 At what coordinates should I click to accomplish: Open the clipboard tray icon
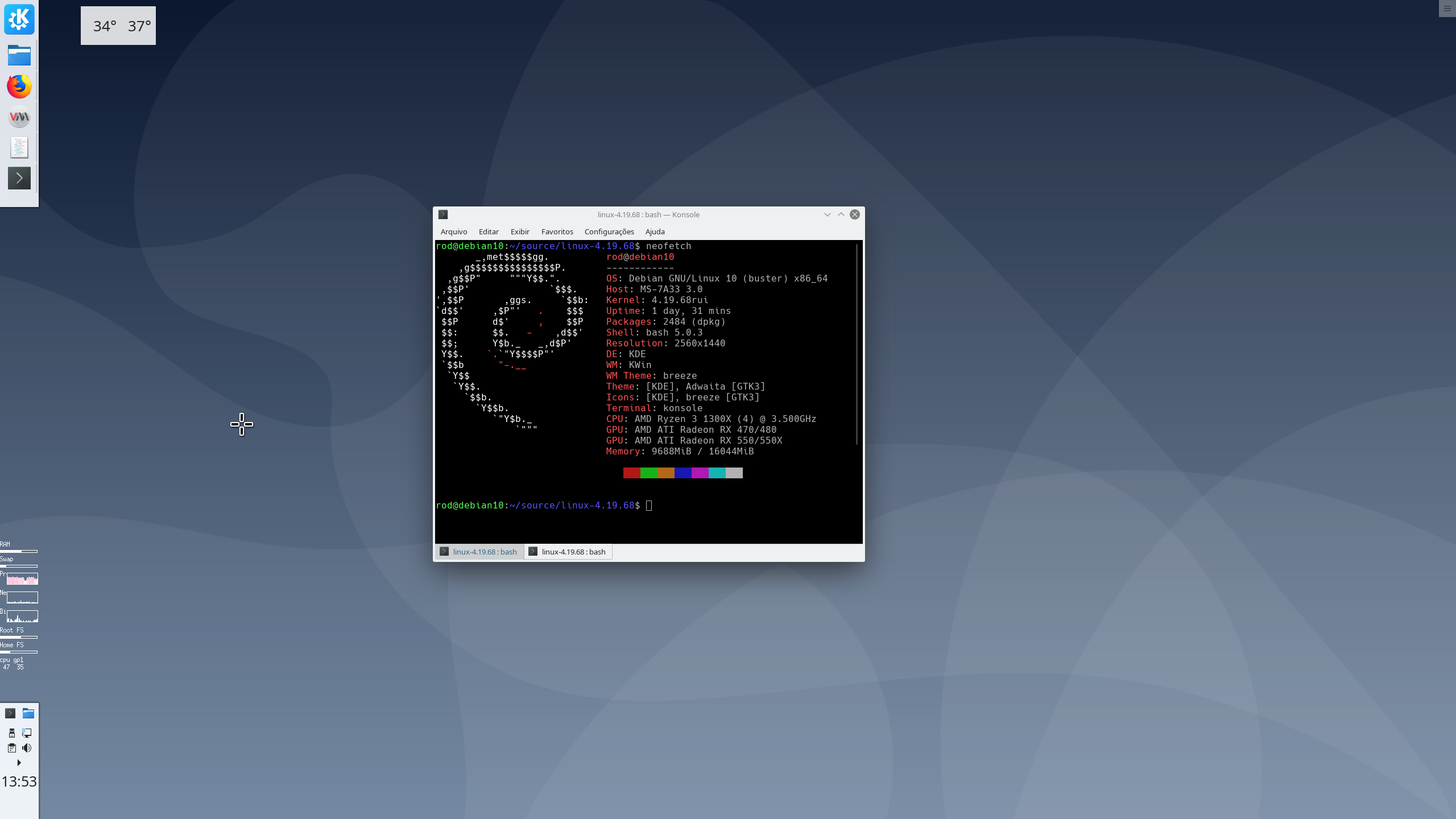[x=11, y=748]
